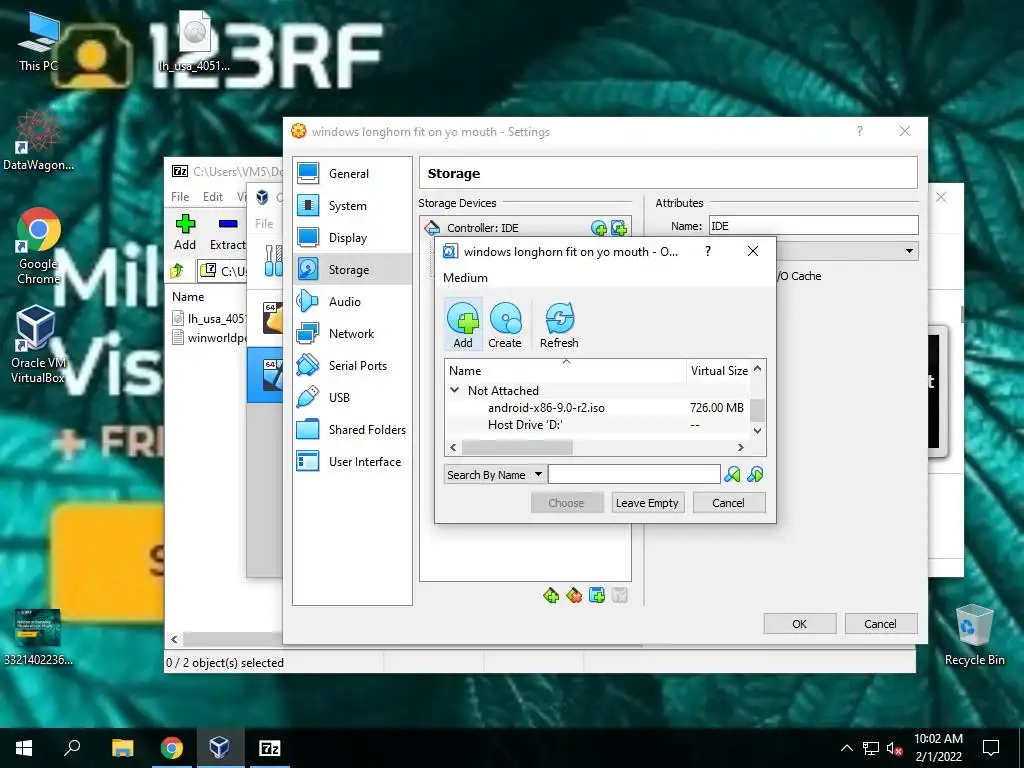
Task: Open USB settings category
Action: (x=352, y=398)
